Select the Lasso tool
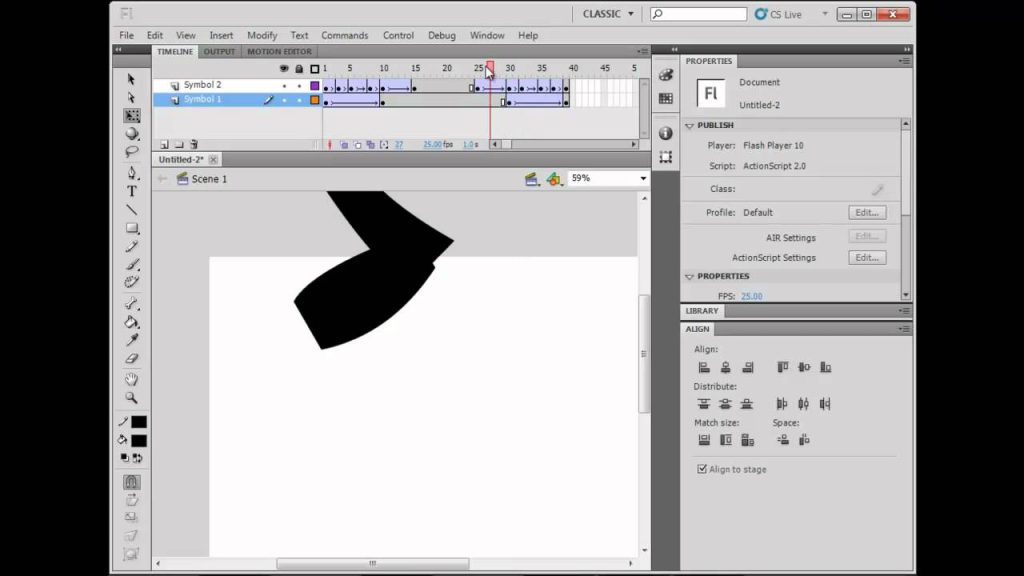Viewport: 1024px width, 576px height. pyautogui.click(x=132, y=152)
